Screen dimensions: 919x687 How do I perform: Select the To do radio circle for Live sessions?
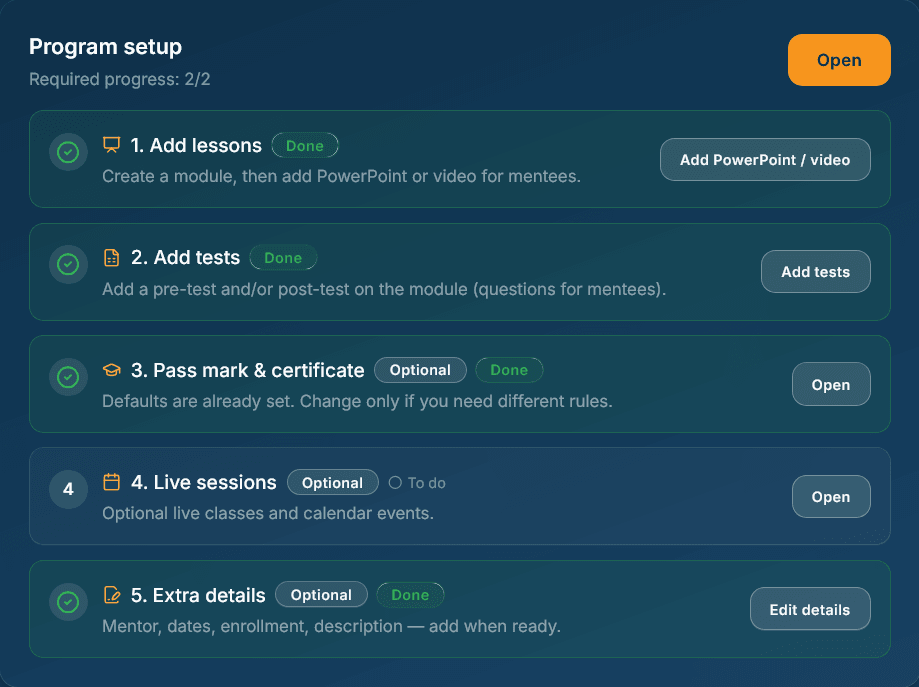click(x=395, y=482)
